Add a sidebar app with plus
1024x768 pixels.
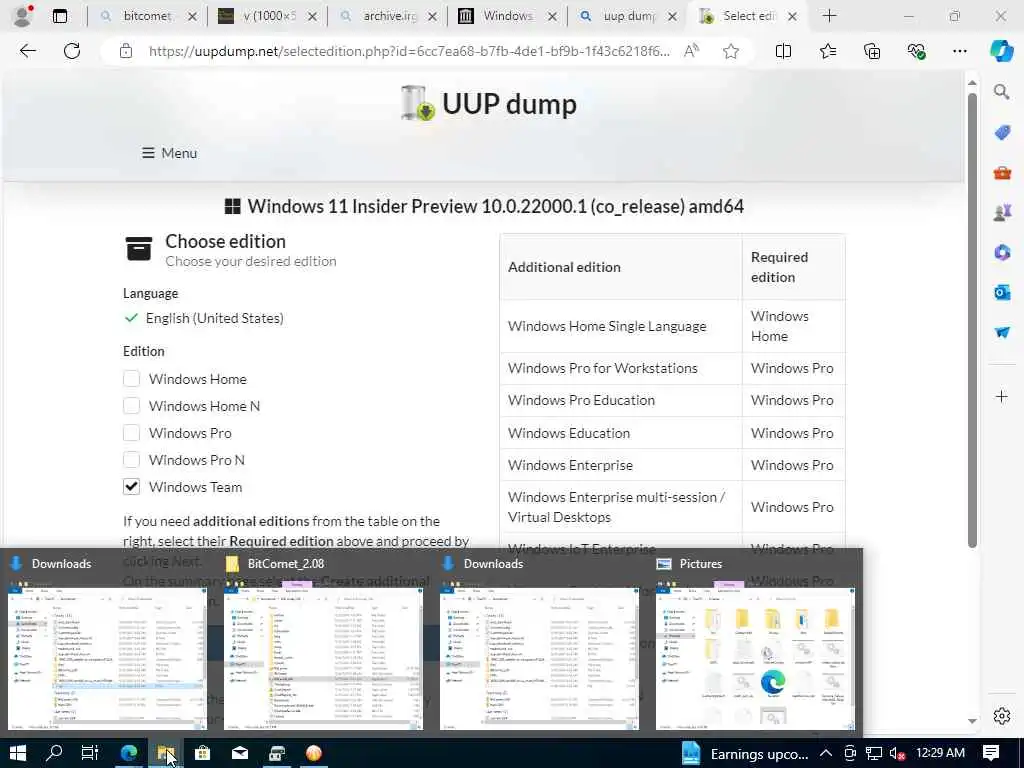tap(1002, 396)
